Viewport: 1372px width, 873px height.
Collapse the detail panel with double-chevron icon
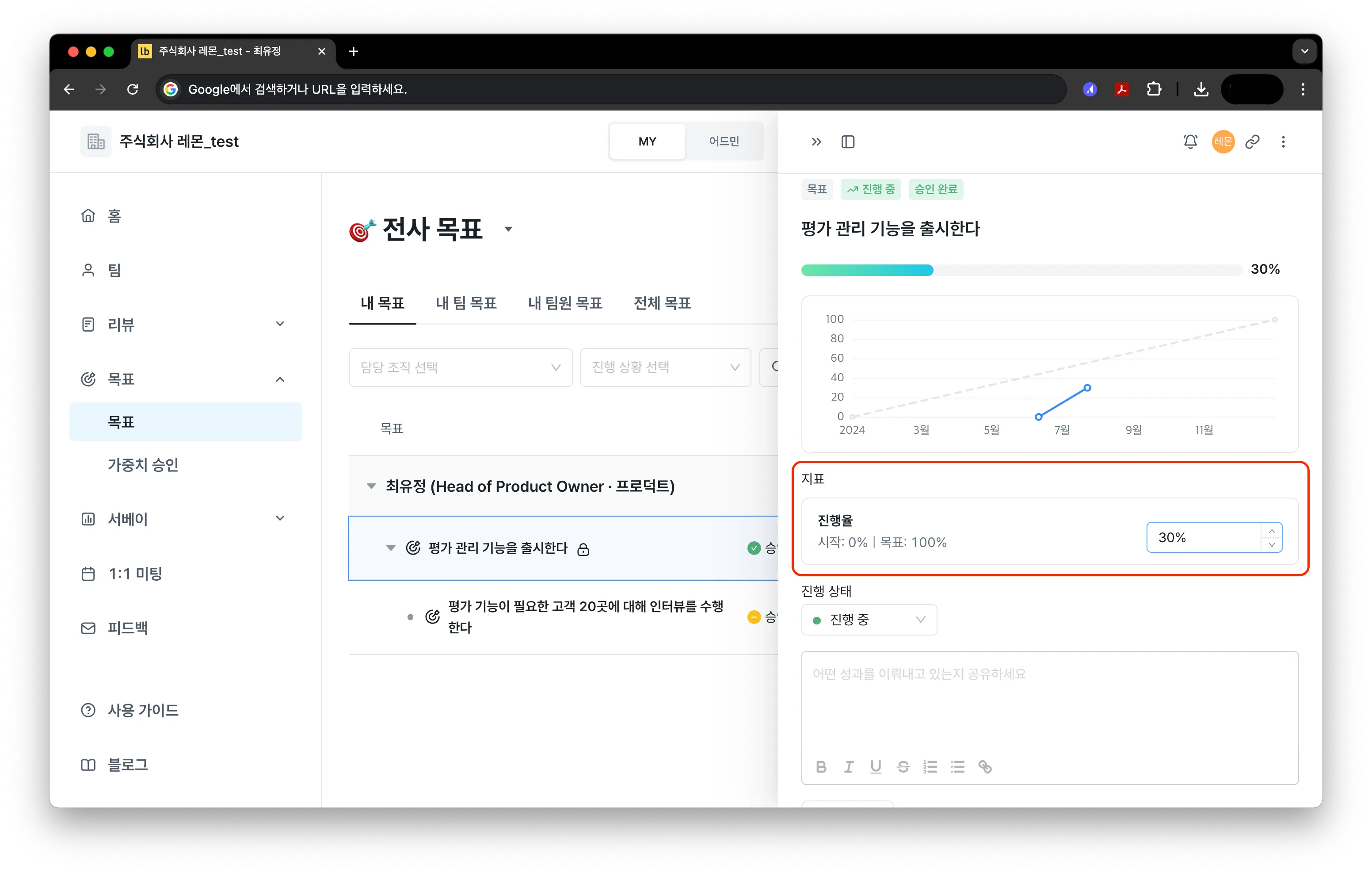click(816, 142)
